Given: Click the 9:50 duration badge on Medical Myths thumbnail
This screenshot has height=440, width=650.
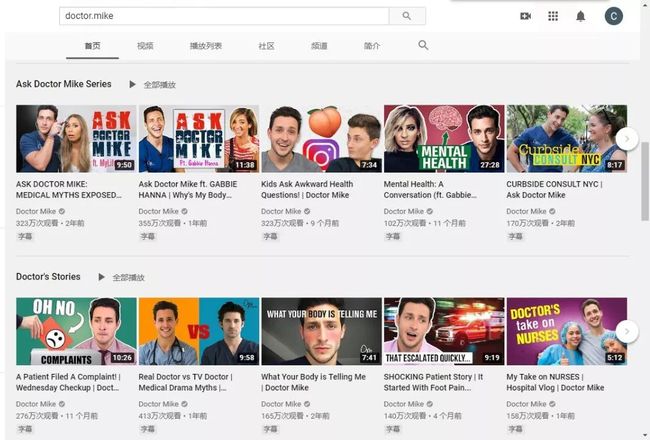Looking at the screenshot, I should pos(124,165).
